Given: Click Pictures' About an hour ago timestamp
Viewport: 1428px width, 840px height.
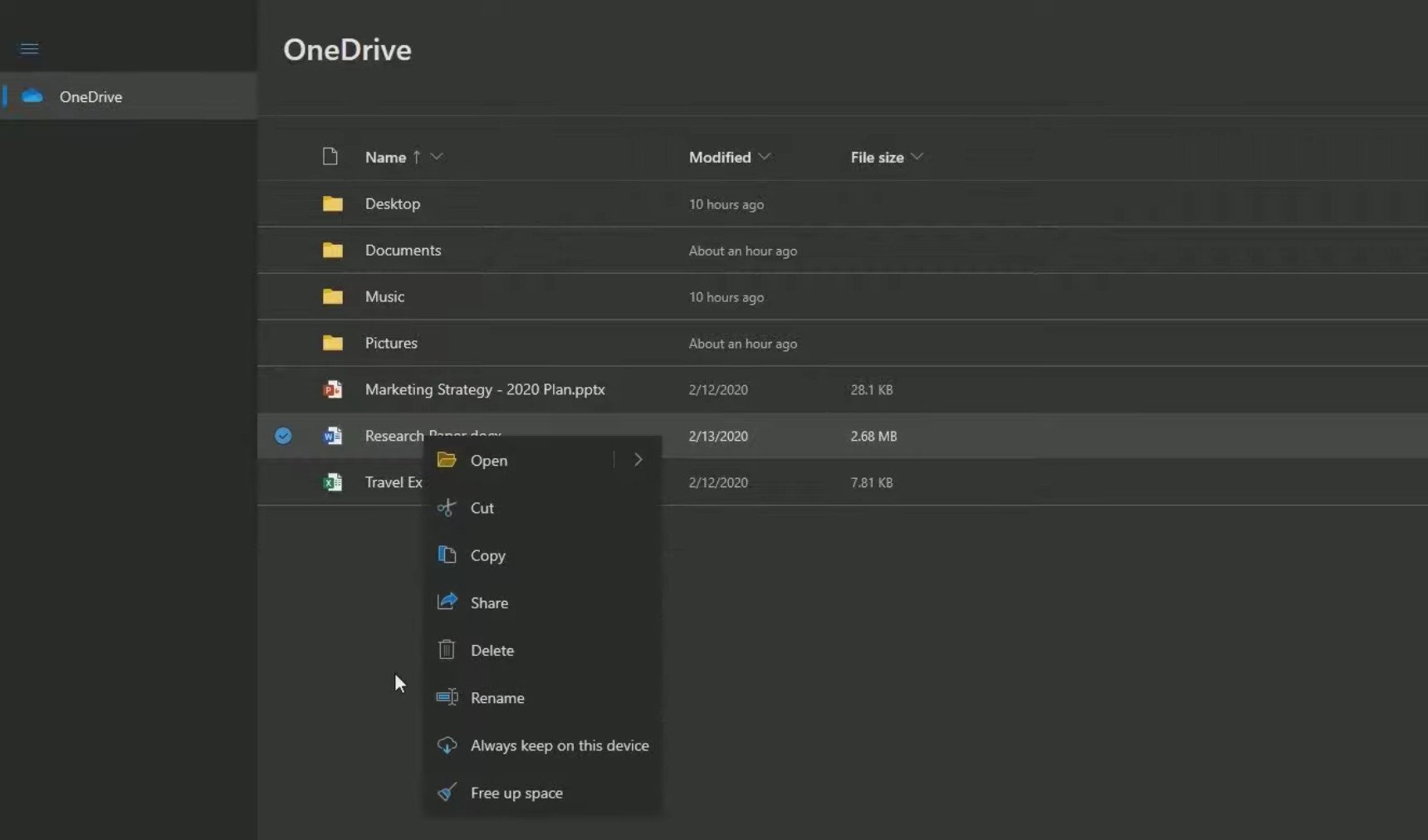Looking at the screenshot, I should tap(743, 344).
